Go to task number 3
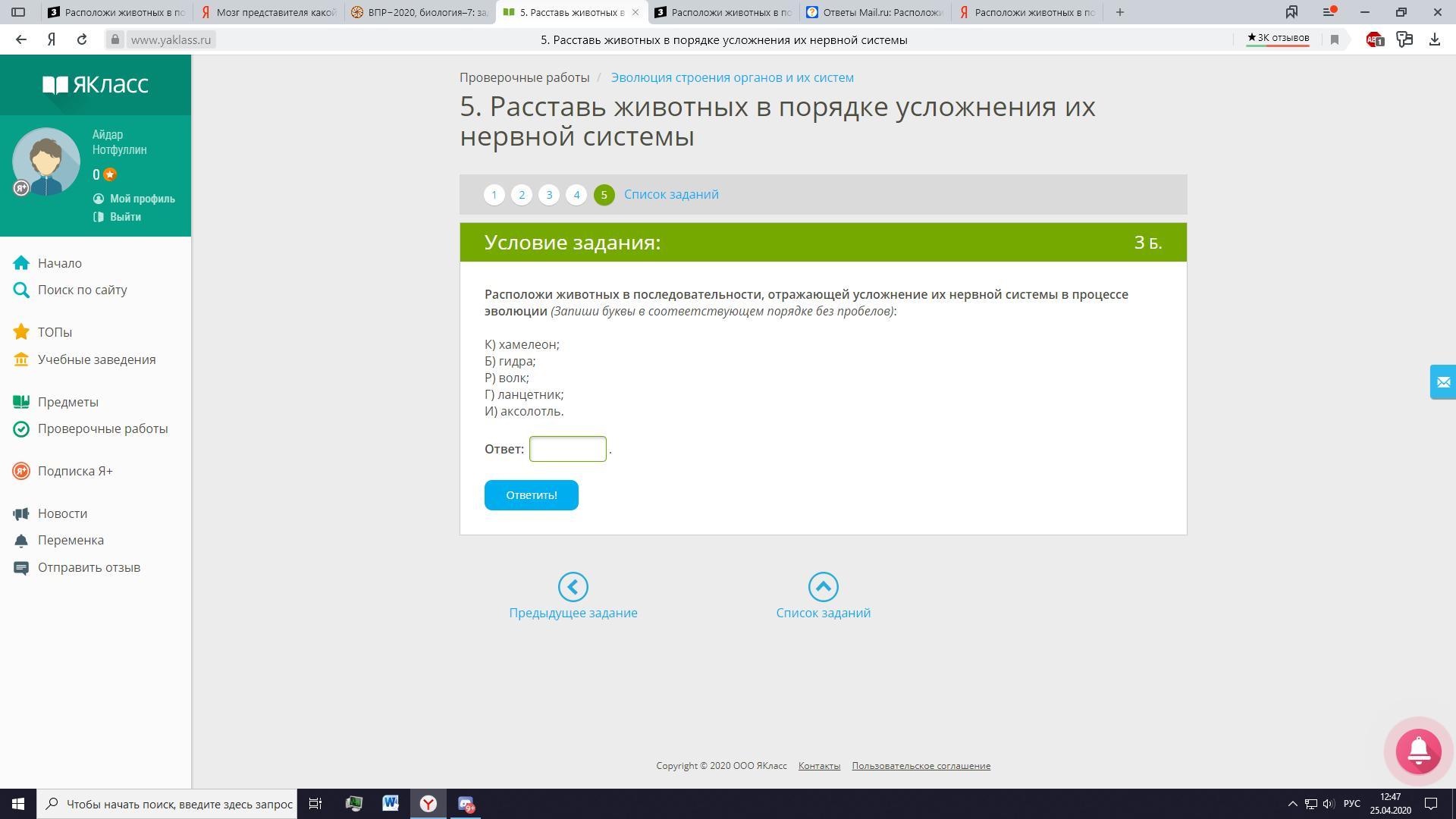The width and height of the screenshot is (1456, 819). (x=549, y=195)
